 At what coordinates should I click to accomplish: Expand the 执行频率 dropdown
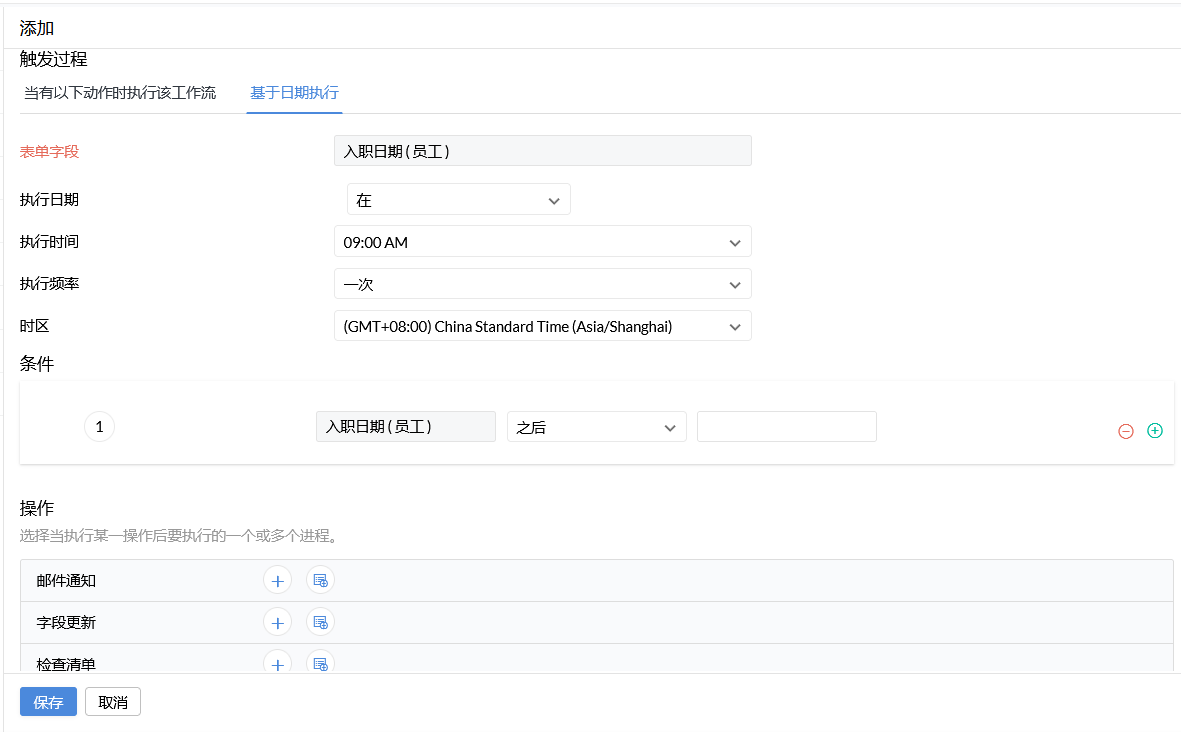542,284
